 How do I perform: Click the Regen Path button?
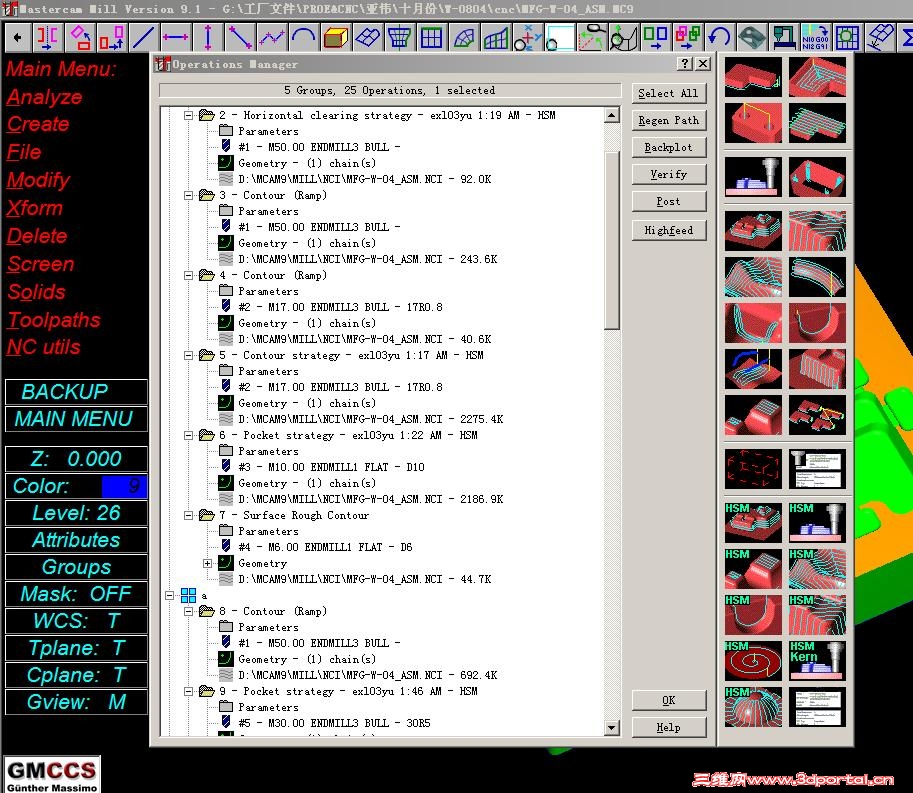[668, 121]
